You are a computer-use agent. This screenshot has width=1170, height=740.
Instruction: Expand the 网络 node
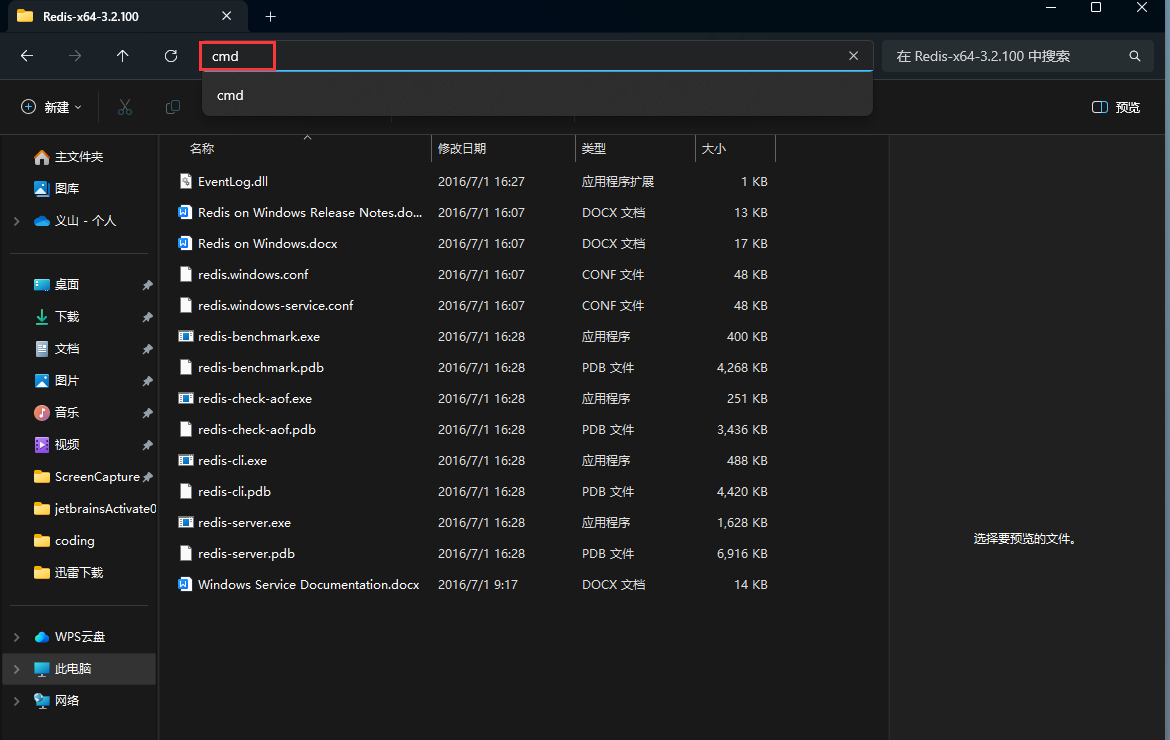pyautogui.click(x=16, y=701)
